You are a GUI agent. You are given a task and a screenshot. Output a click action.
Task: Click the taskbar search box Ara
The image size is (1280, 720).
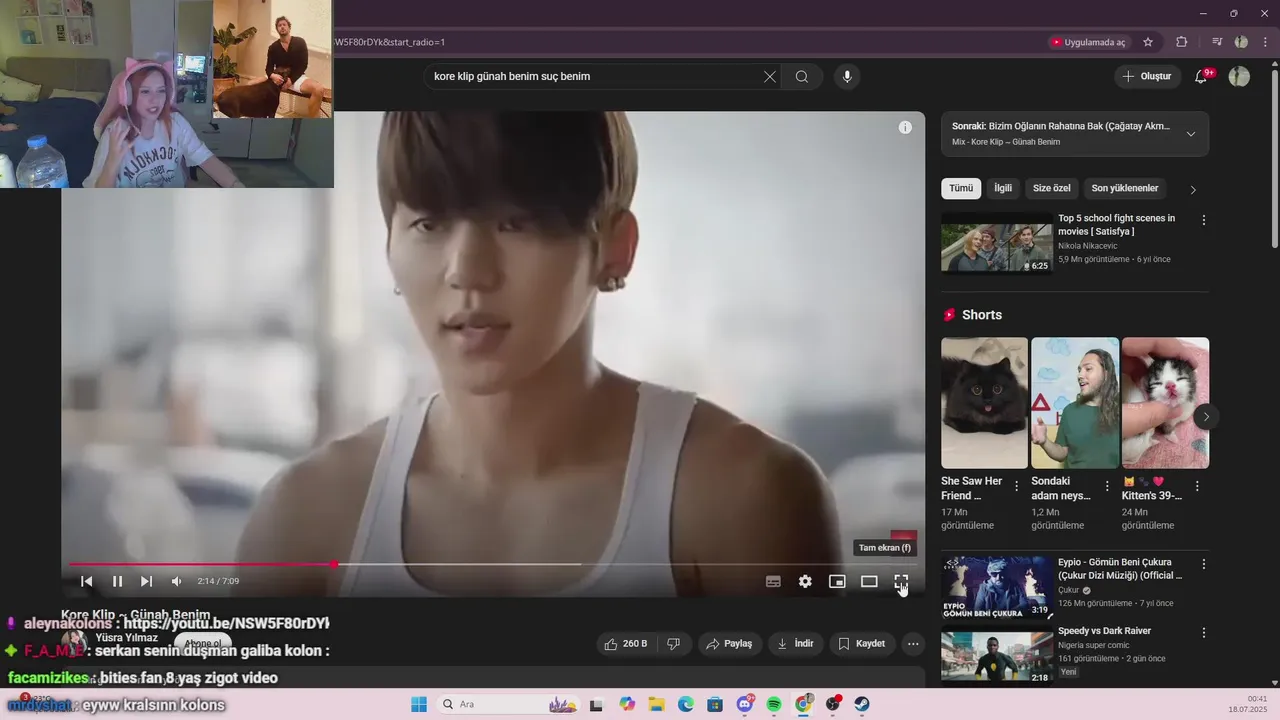[509, 704]
